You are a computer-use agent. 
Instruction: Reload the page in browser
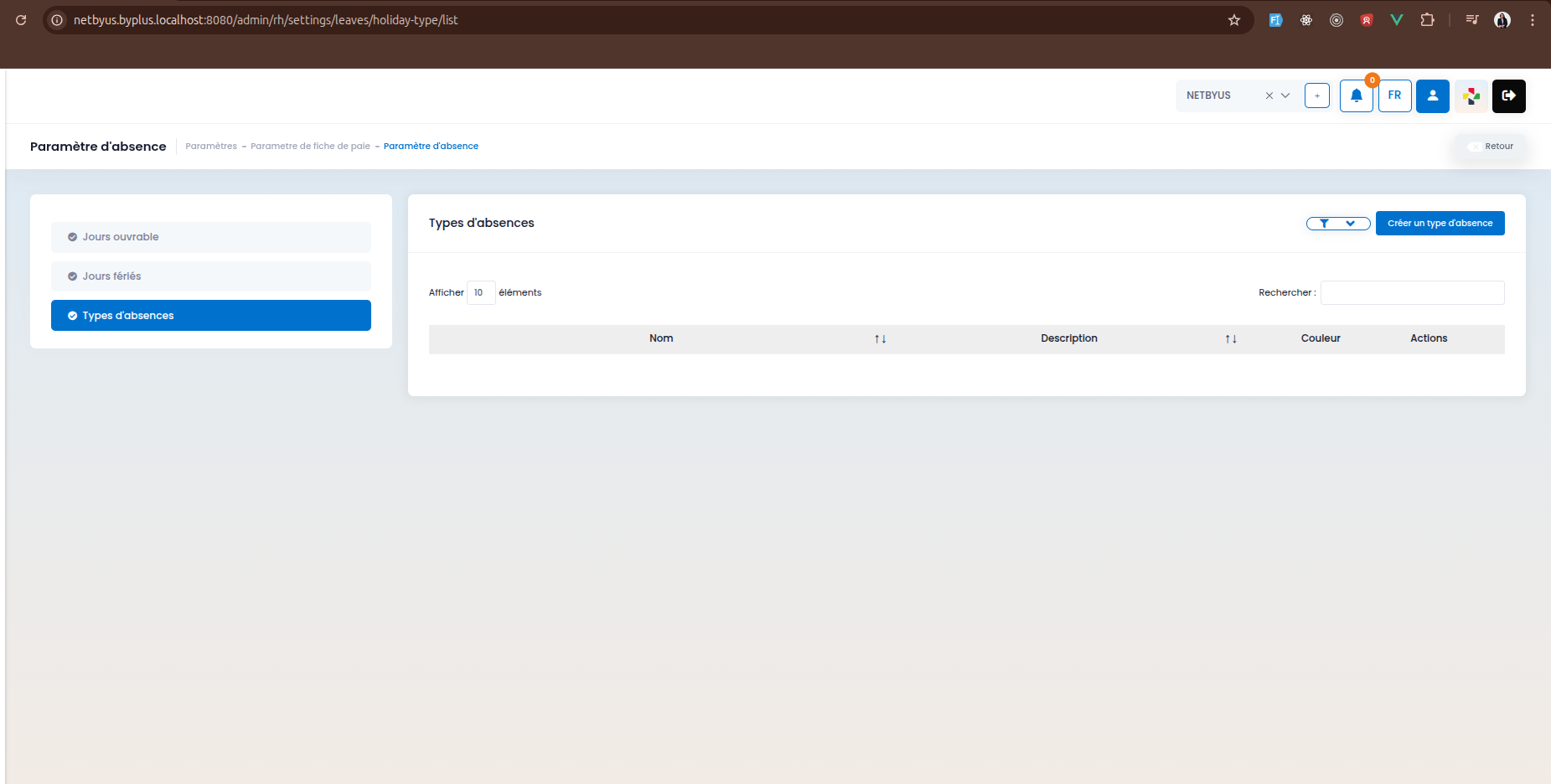click(x=21, y=20)
